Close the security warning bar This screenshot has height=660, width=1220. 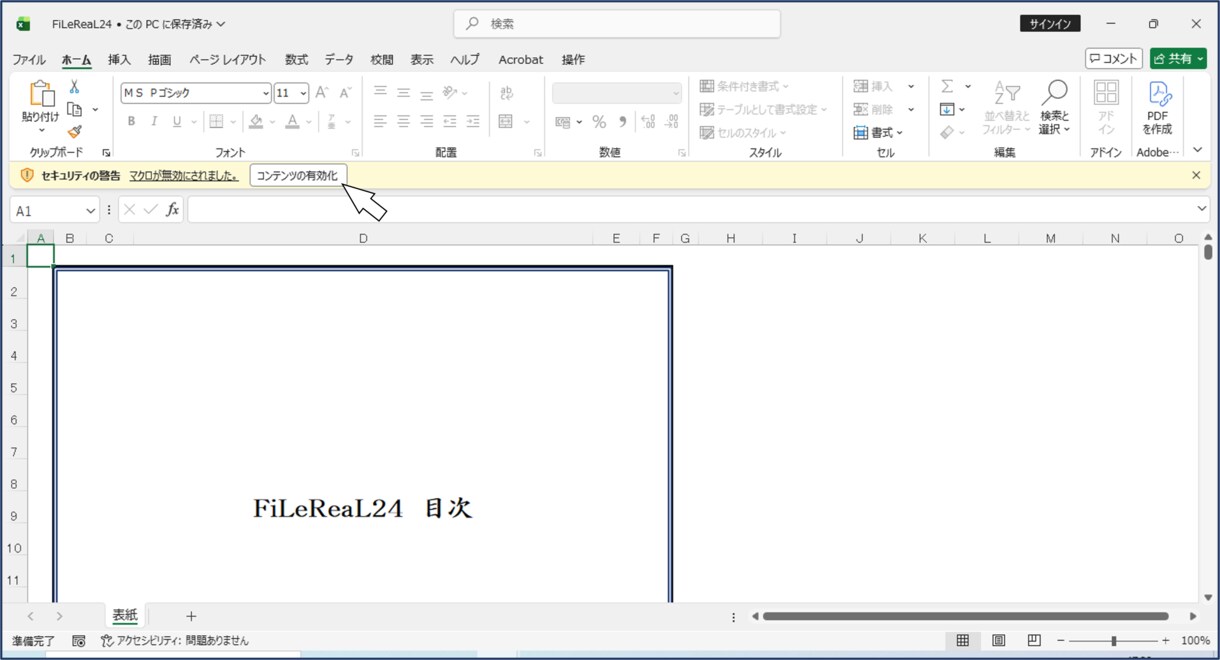click(1196, 175)
